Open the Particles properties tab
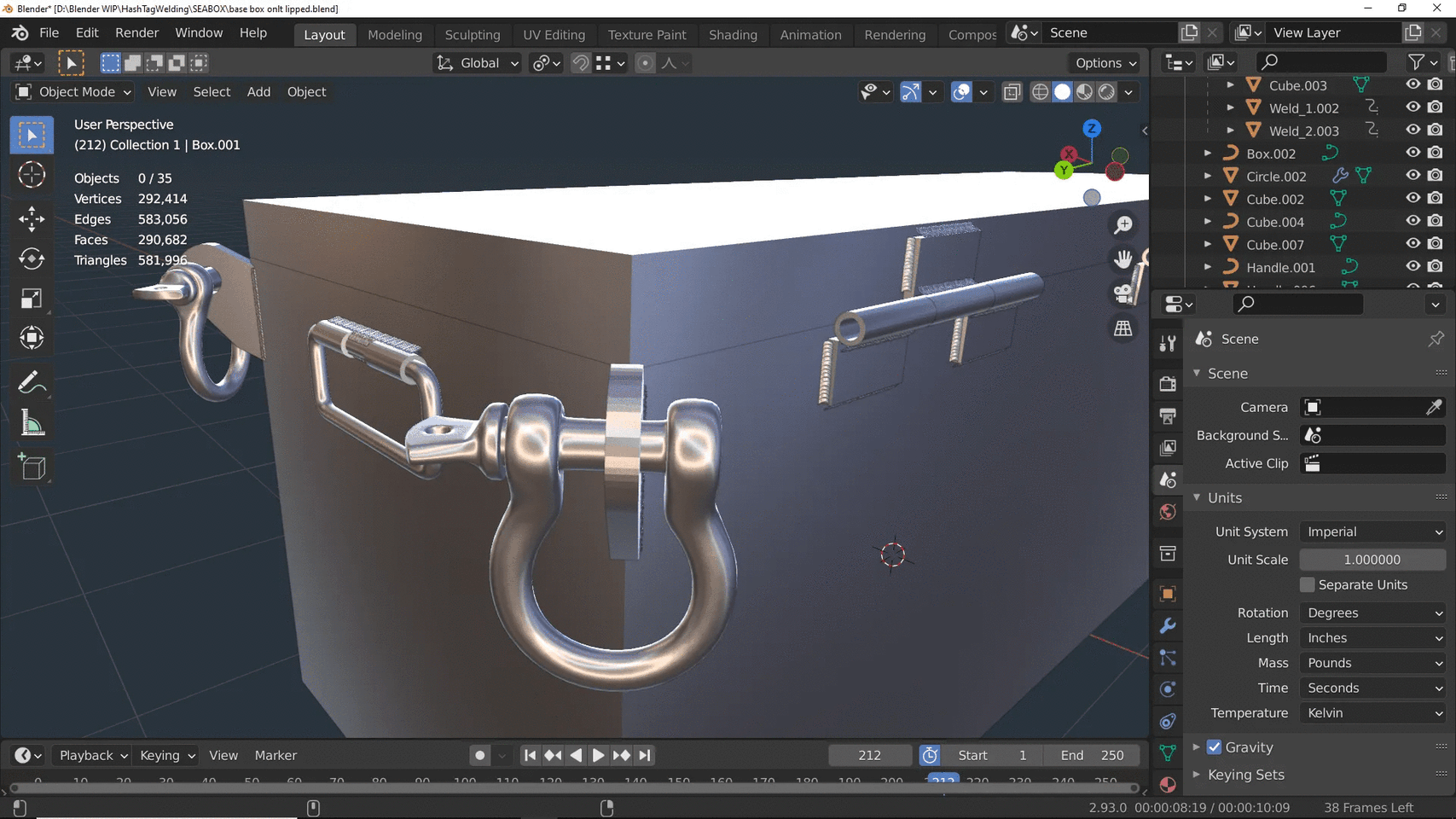 pos(1168,657)
